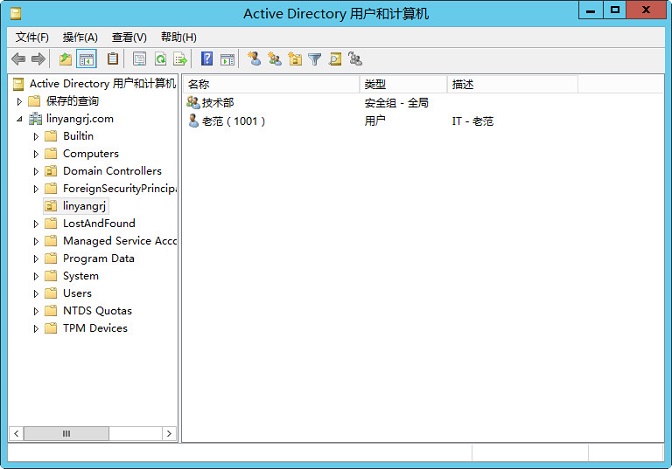Image resolution: width=672 pixels, height=469 pixels.
Task: Expand the Managed Service Accounts node
Action: [x=36, y=241]
